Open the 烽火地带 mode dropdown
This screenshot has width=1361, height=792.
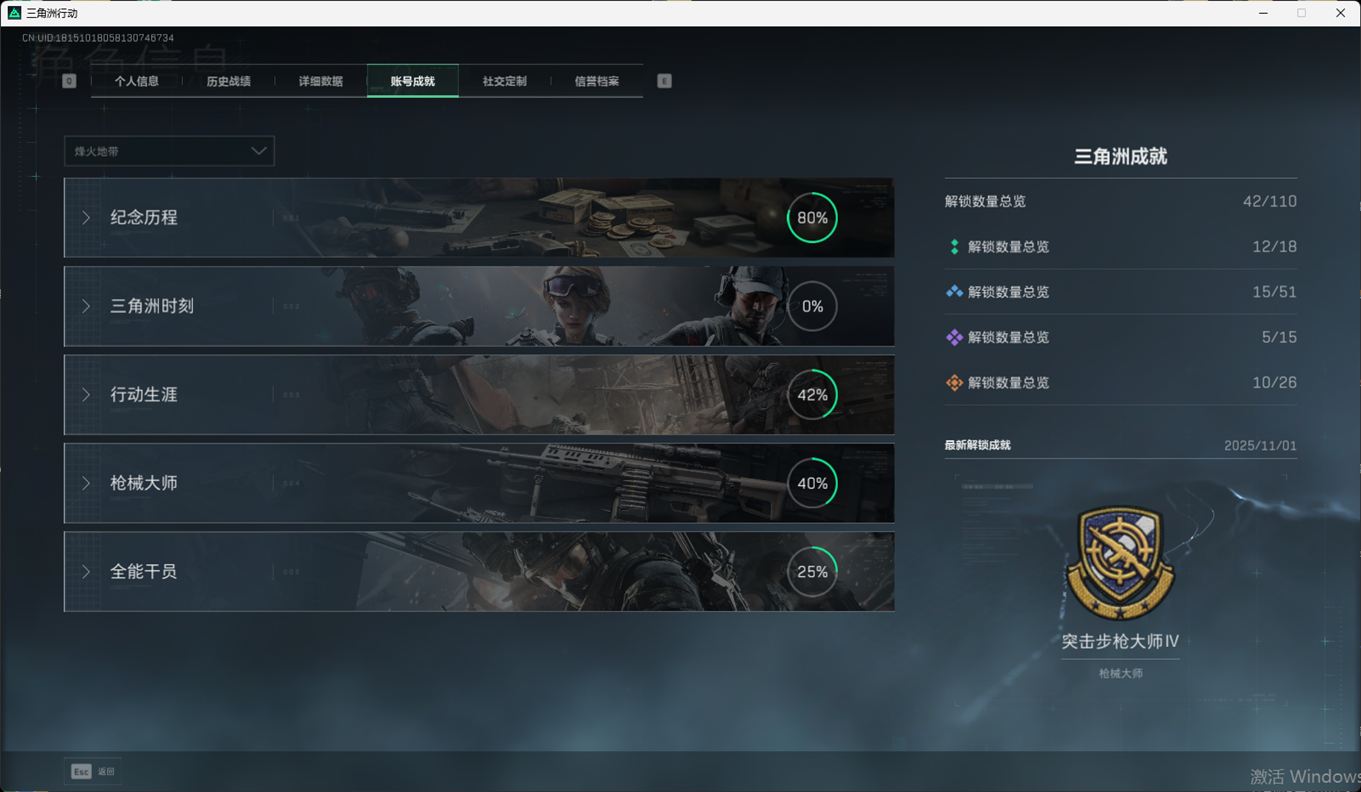coord(169,151)
